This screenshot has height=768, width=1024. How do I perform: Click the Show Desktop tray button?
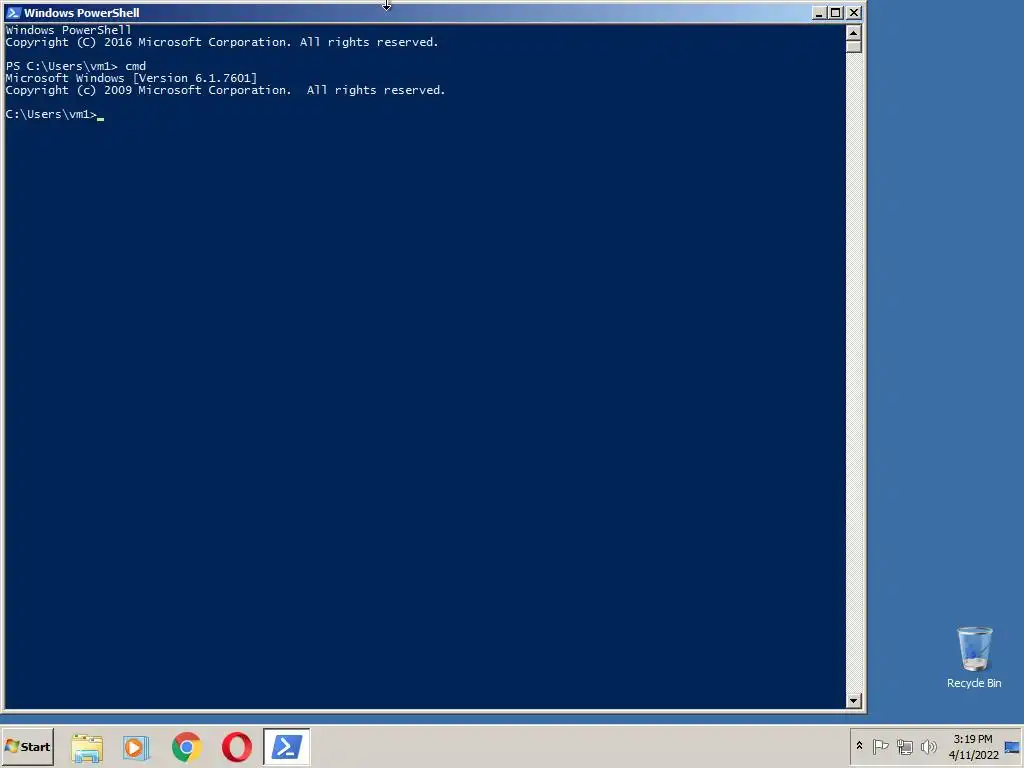(x=1012, y=746)
